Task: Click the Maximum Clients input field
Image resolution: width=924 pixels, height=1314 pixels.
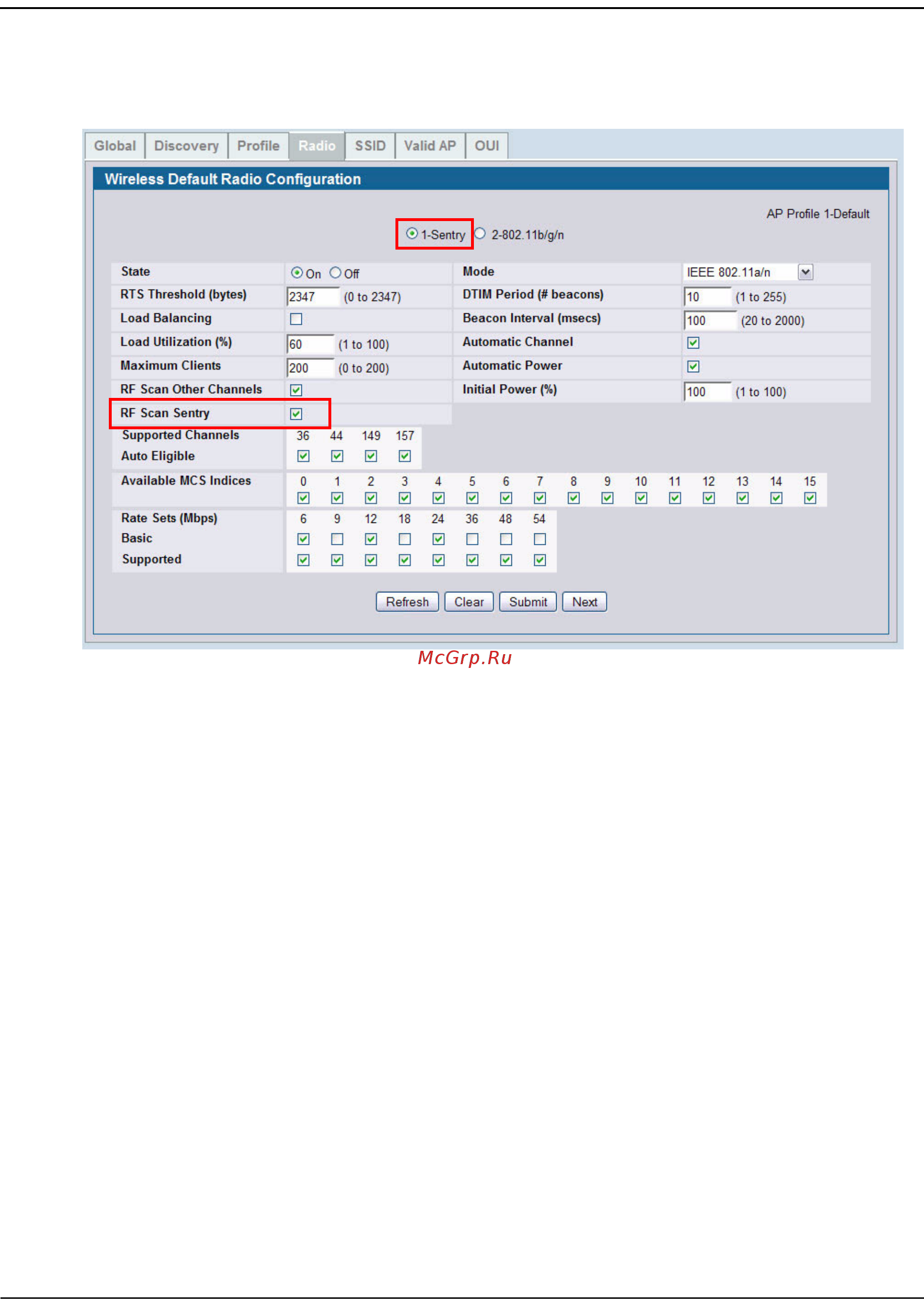Action: pos(310,368)
